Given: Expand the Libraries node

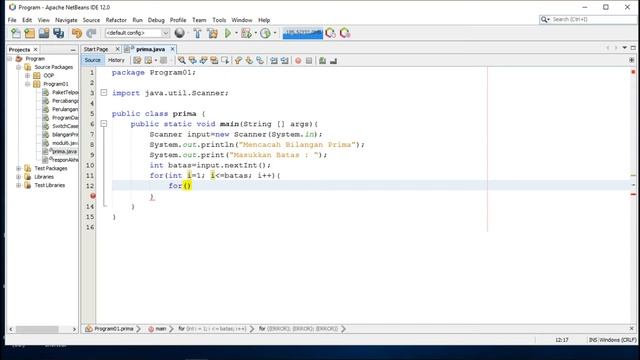Looking at the screenshot, I should (19, 177).
